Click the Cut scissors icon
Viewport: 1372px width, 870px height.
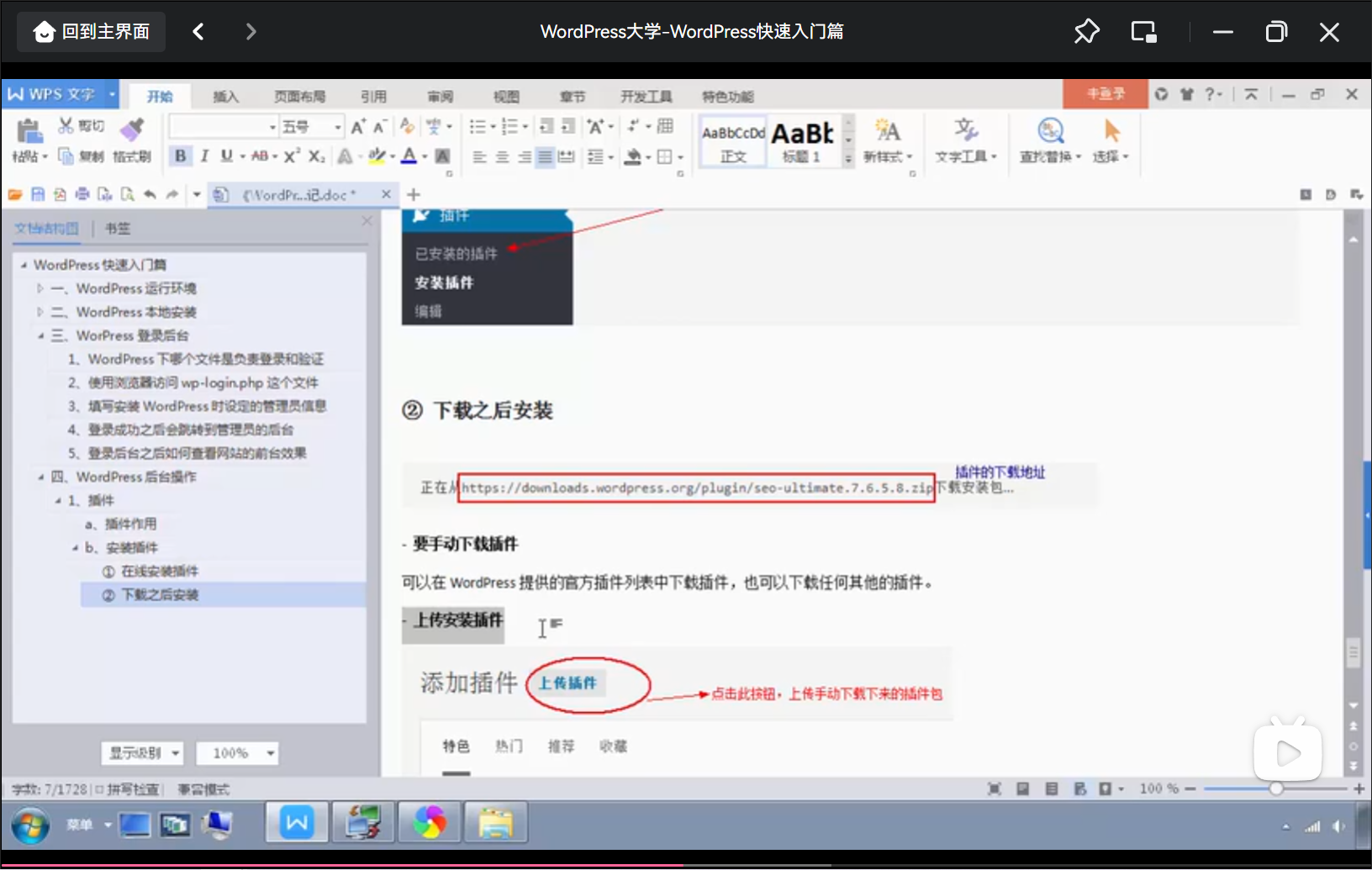(66, 126)
